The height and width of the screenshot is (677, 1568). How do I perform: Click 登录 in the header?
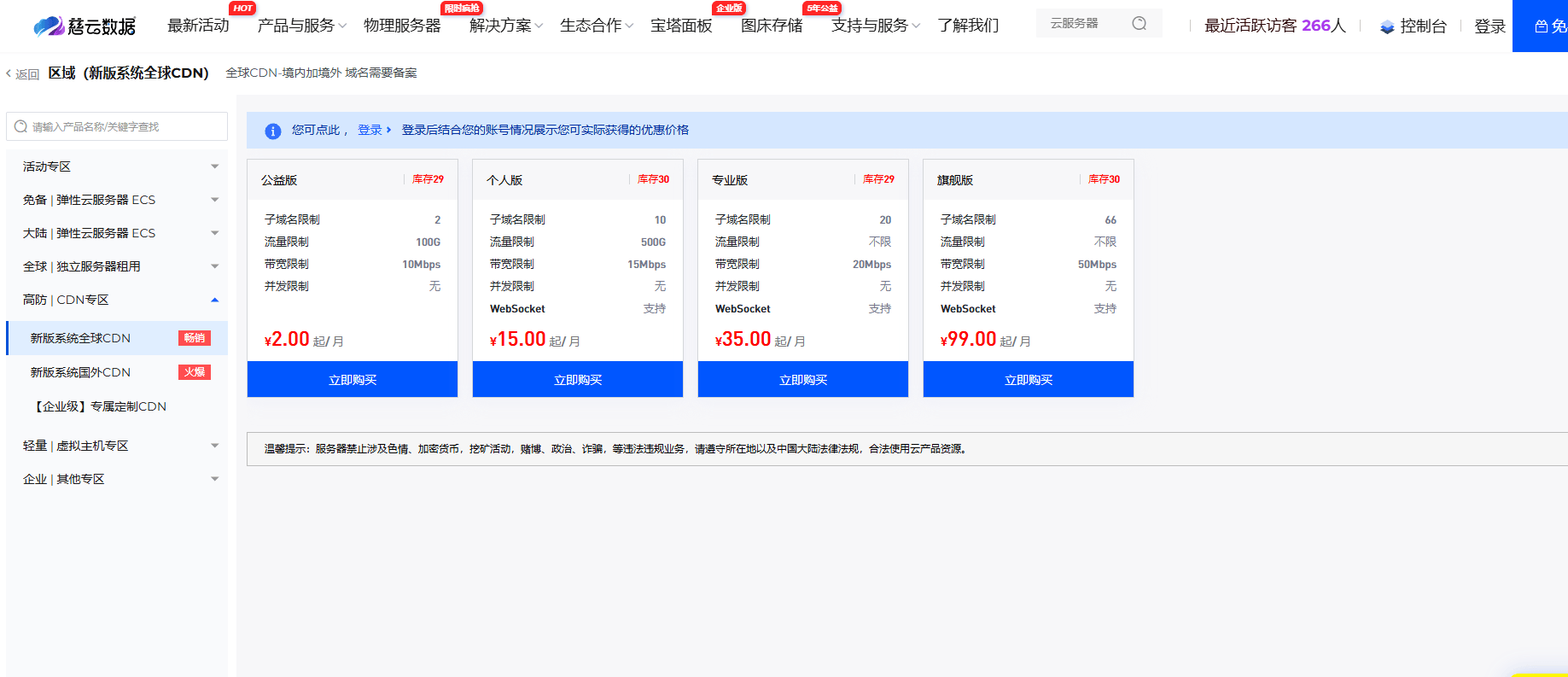point(1489,26)
